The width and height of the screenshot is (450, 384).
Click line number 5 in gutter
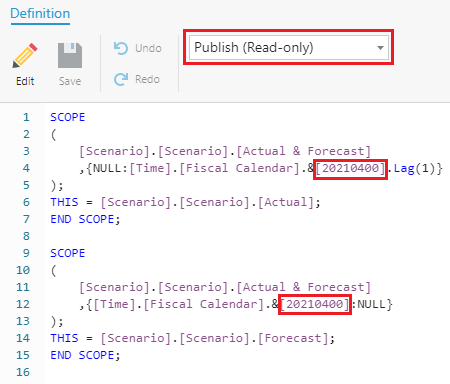click(x=26, y=185)
